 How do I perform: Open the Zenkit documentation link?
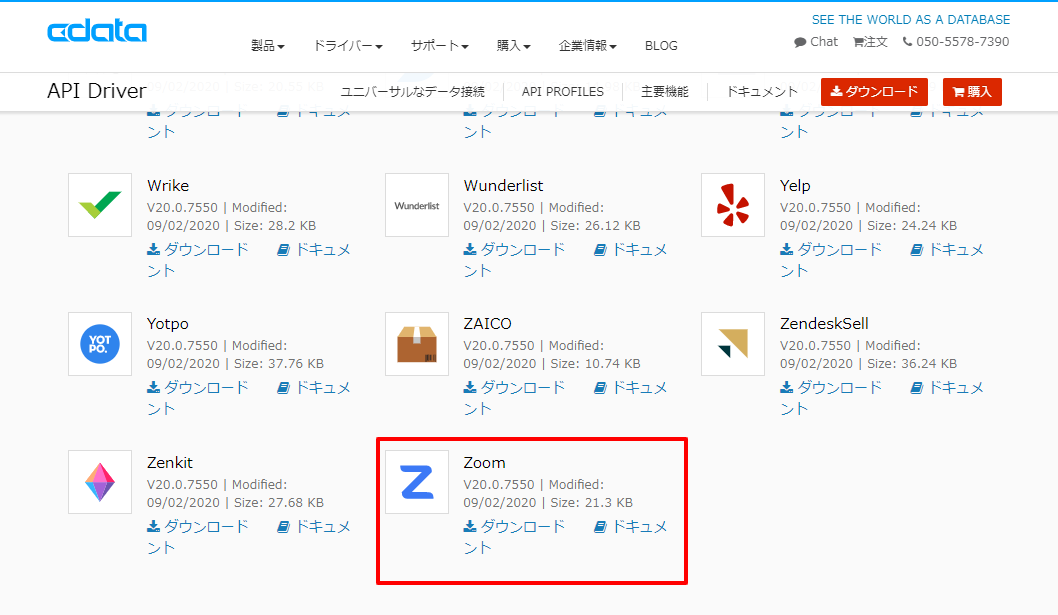click(x=314, y=527)
